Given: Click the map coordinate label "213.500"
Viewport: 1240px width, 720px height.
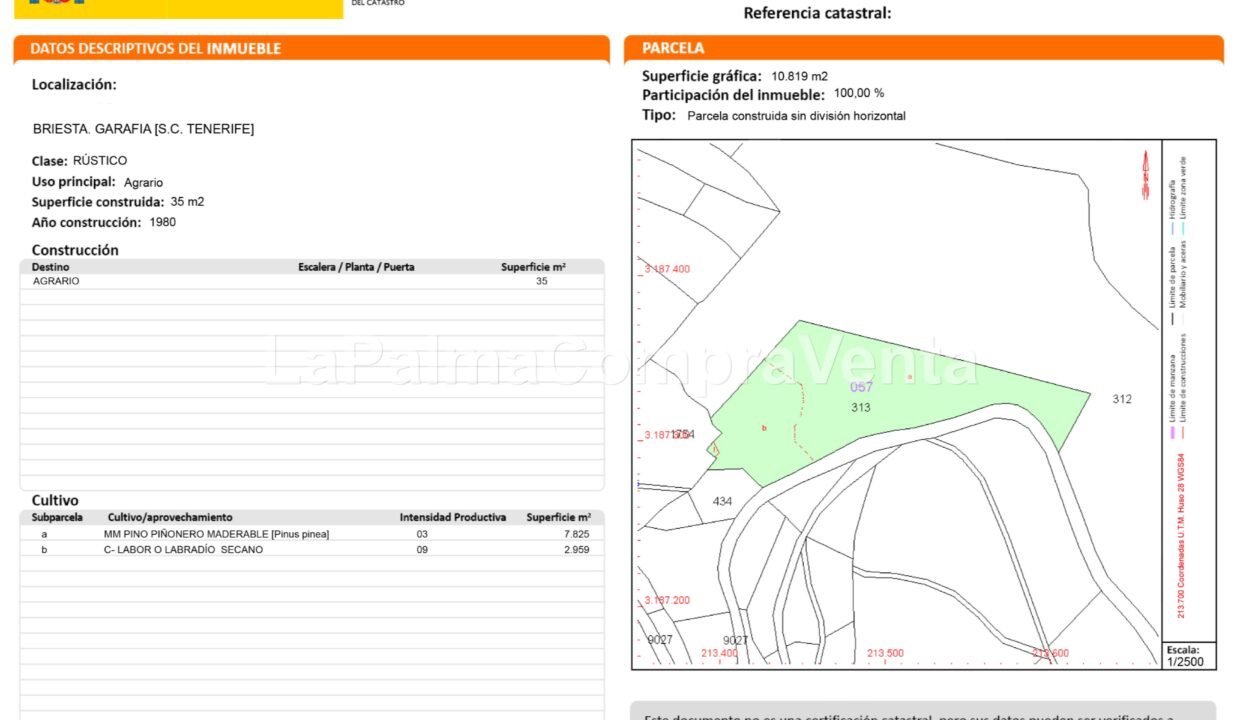Looking at the screenshot, I should coord(886,653).
